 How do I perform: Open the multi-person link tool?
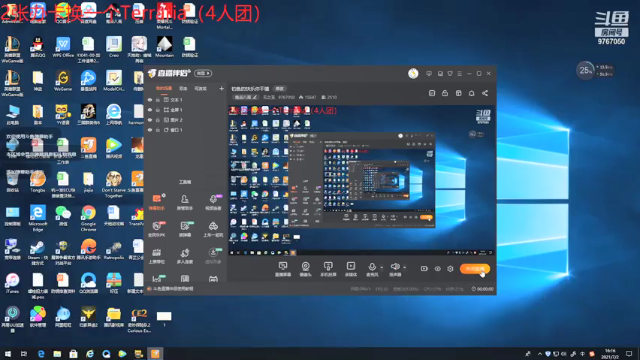coord(184,256)
